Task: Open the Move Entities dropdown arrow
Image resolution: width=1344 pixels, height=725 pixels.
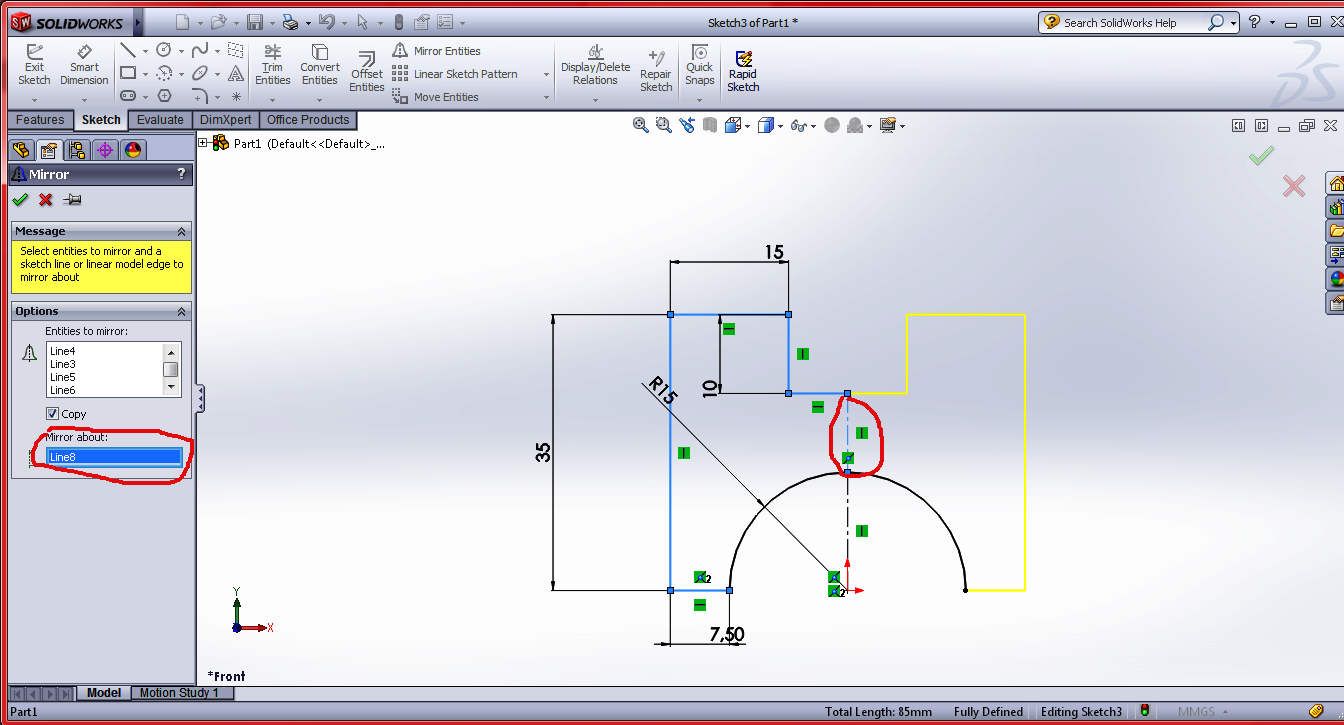Action: click(x=546, y=97)
